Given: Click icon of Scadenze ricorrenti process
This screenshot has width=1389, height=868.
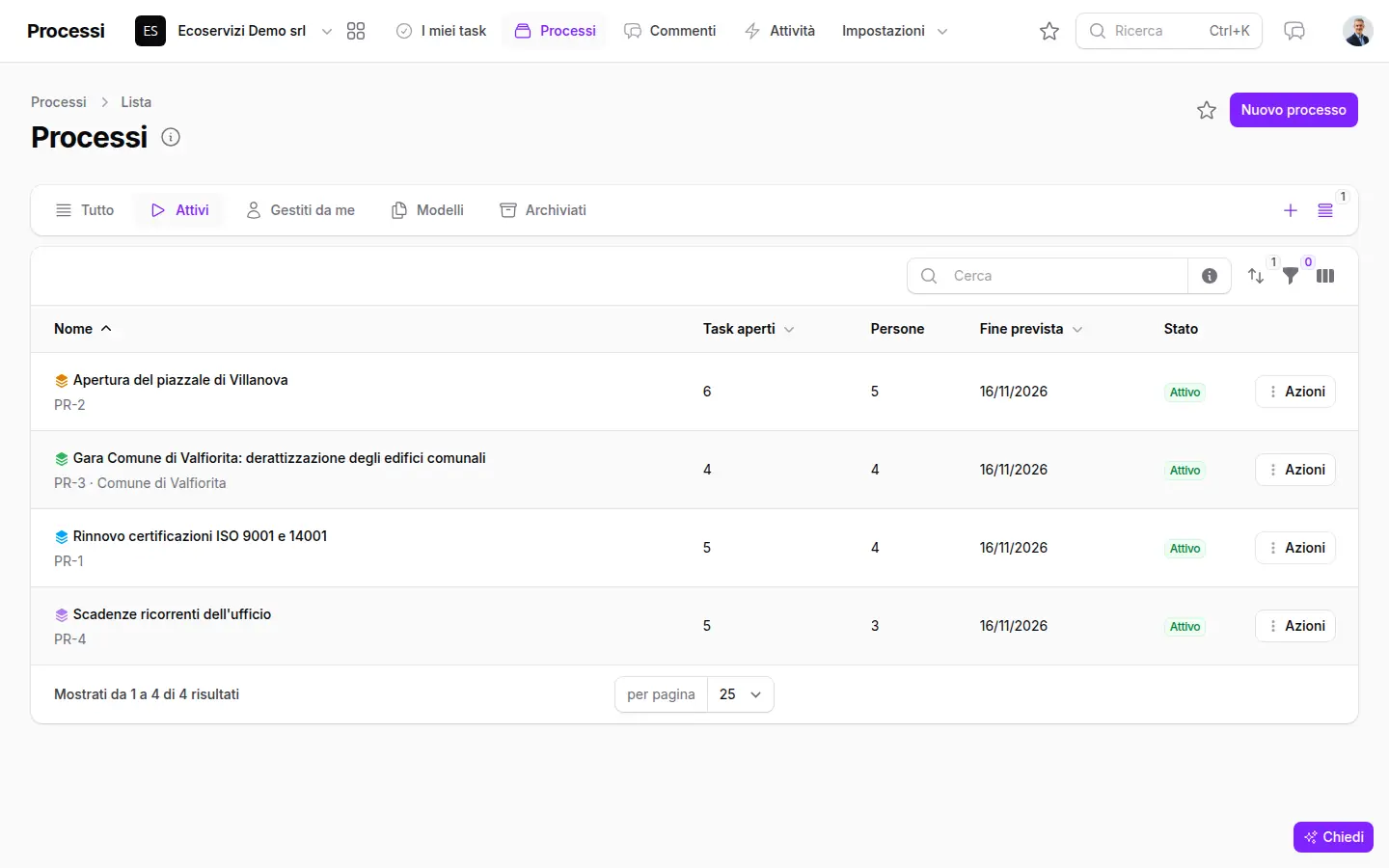Looking at the screenshot, I should [62, 614].
